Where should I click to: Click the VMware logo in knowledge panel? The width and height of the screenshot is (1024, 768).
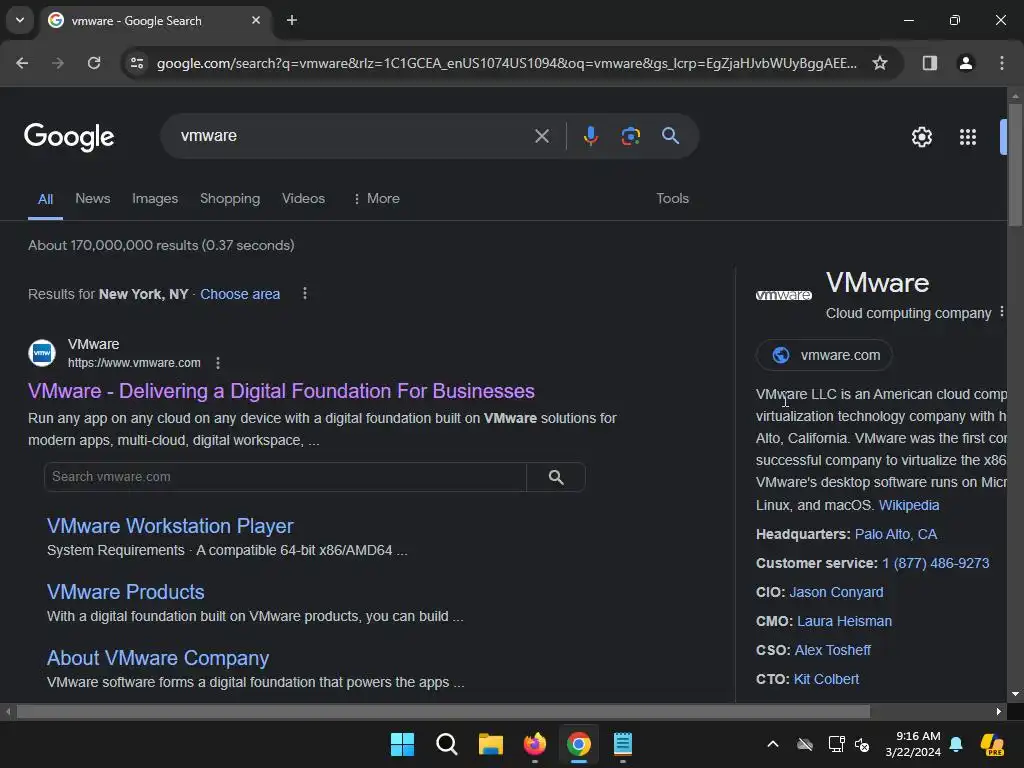tap(784, 295)
